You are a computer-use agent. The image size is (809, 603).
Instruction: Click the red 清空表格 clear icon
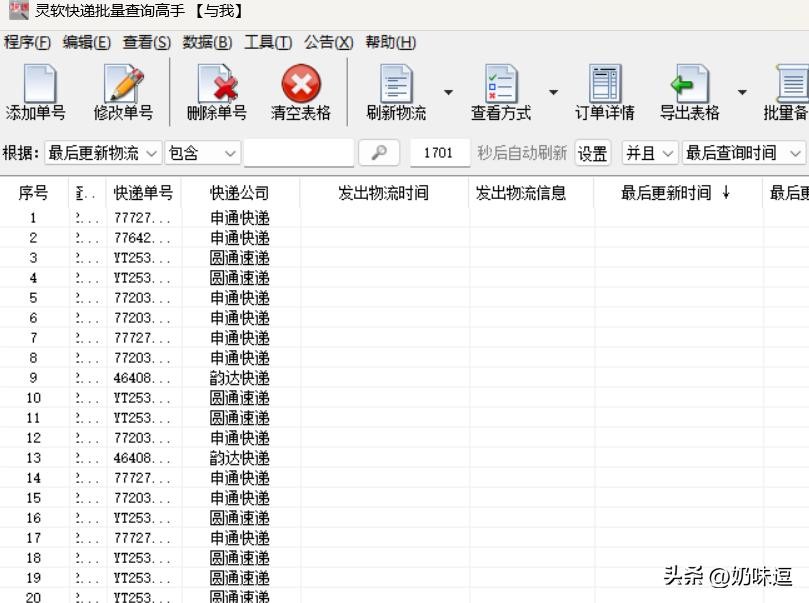300,85
